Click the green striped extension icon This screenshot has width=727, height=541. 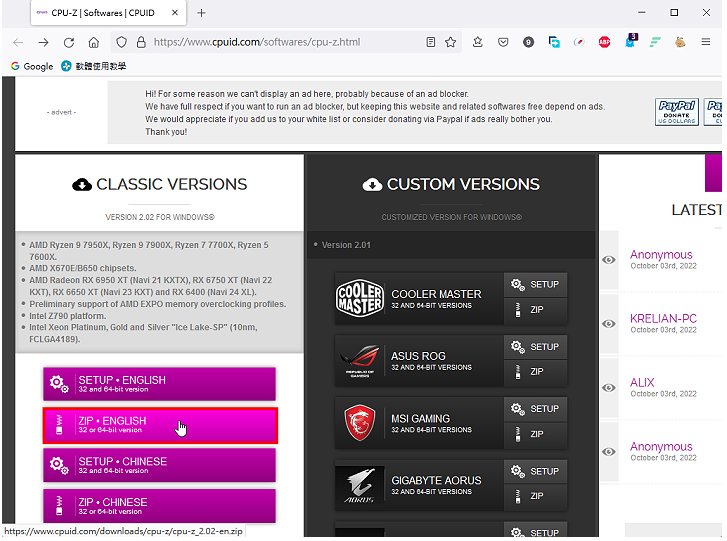click(x=655, y=42)
